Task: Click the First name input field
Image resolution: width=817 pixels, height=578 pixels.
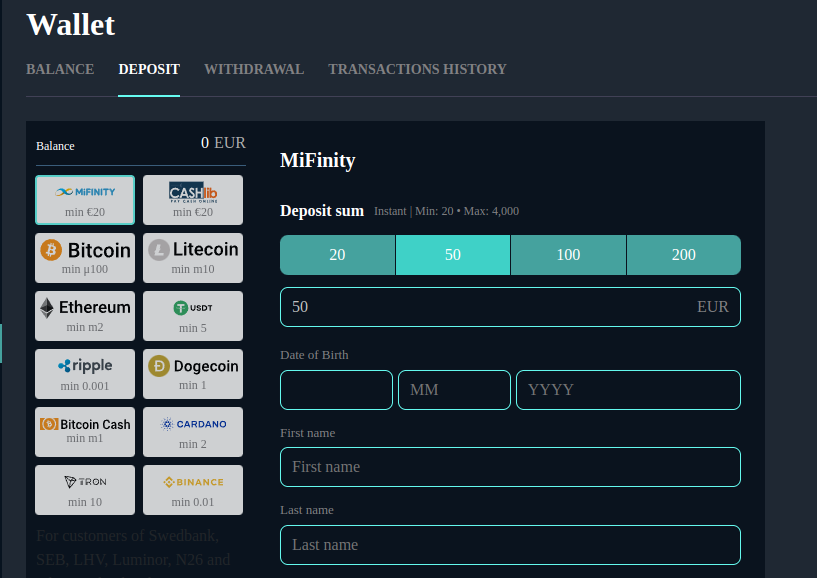Action: (x=510, y=467)
